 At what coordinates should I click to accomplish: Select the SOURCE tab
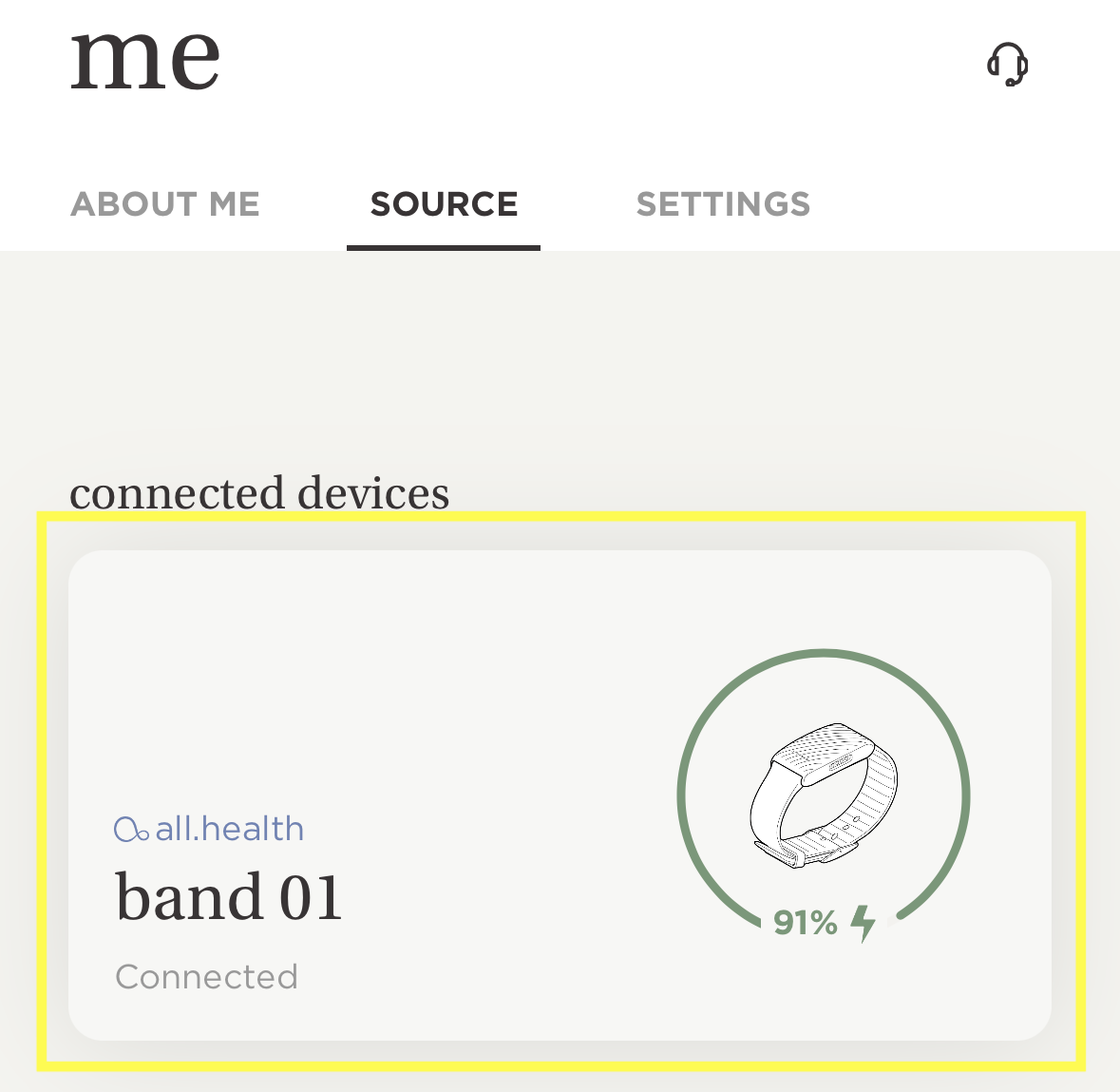point(444,203)
